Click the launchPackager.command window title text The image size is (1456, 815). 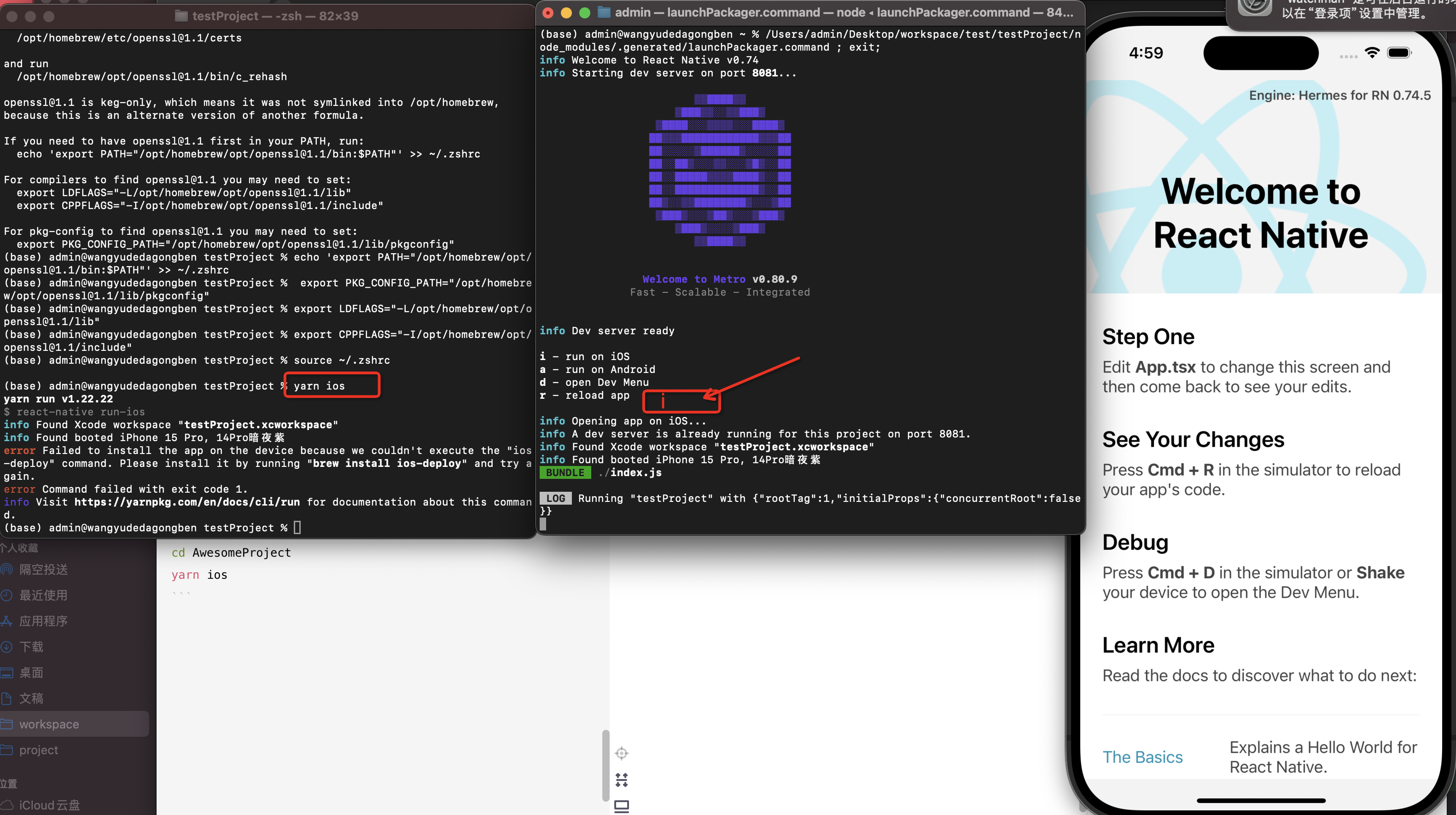pos(844,12)
